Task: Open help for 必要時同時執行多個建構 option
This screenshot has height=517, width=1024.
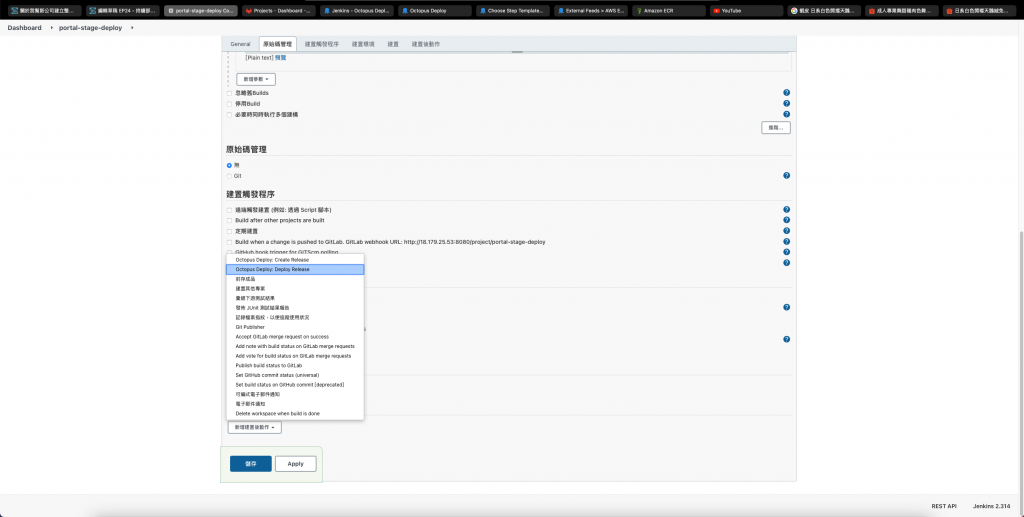Action: [x=786, y=114]
